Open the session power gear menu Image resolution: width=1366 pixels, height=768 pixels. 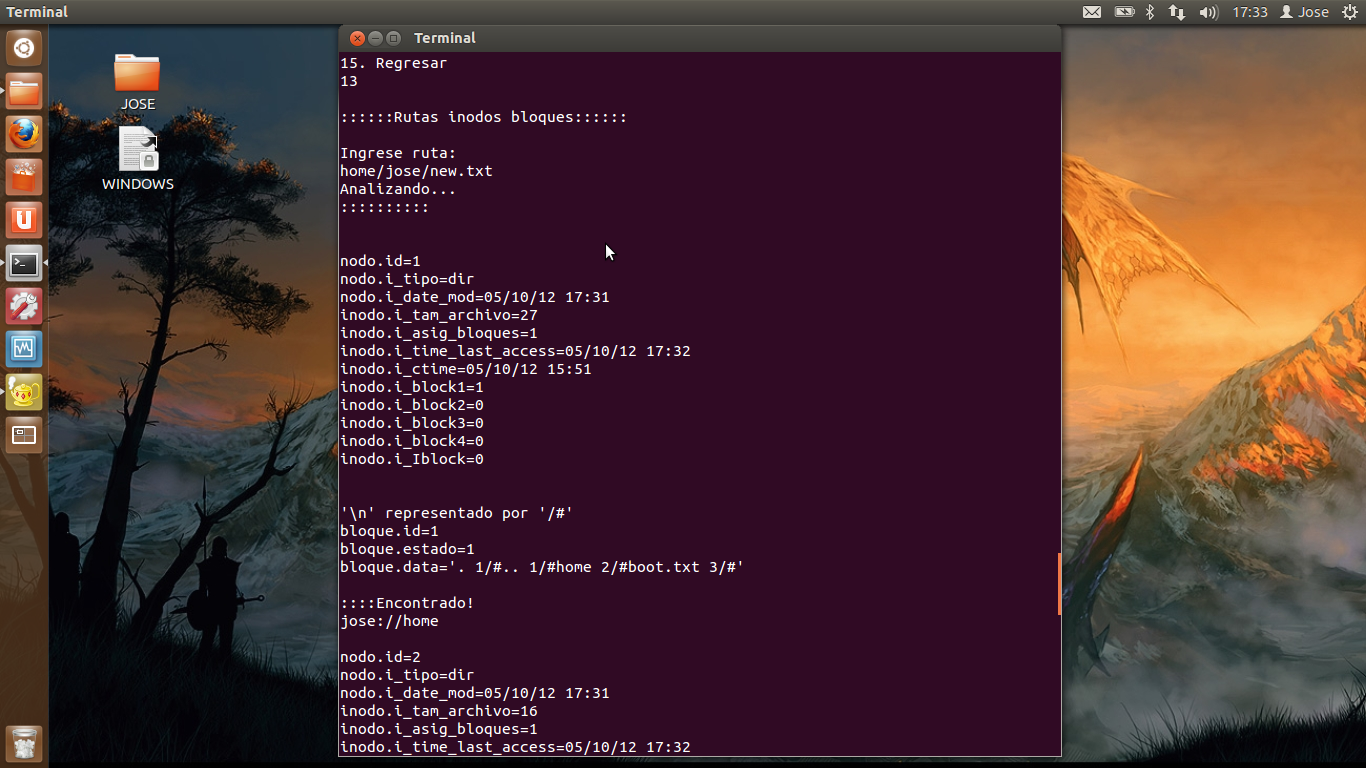[x=1349, y=12]
